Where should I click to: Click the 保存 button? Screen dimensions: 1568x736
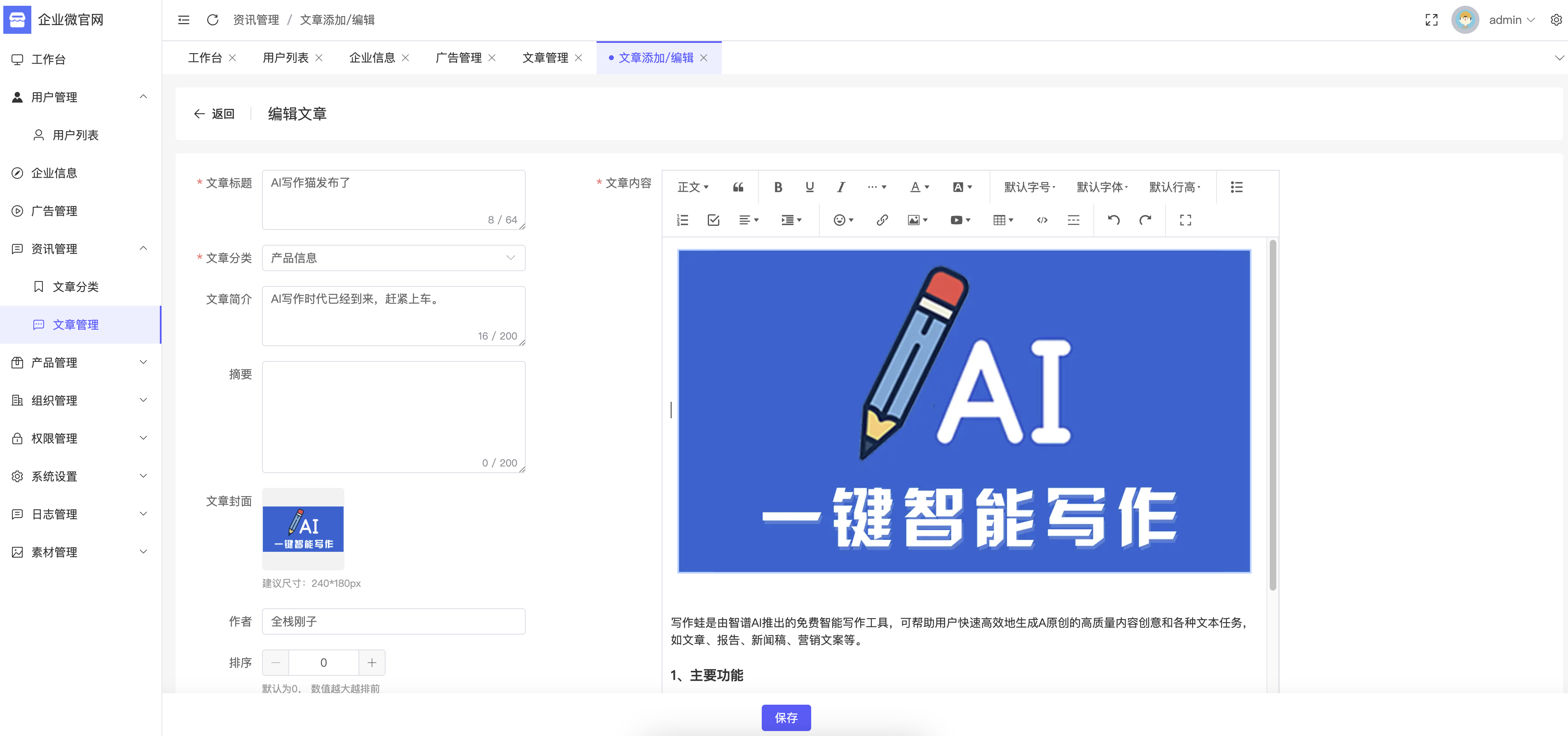pos(785,718)
